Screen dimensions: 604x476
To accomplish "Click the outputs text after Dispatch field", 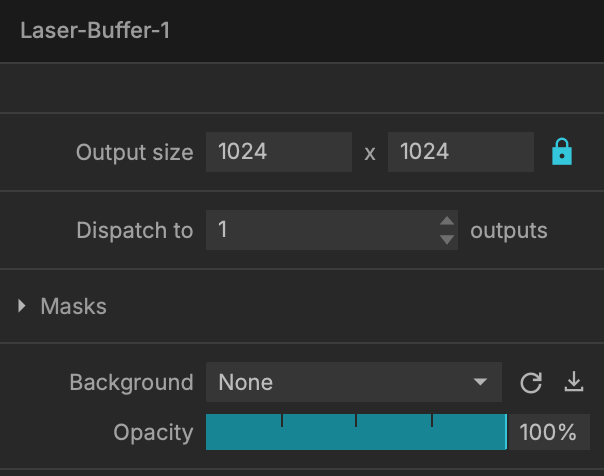I will pyautogui.click(x=508, y=231).
